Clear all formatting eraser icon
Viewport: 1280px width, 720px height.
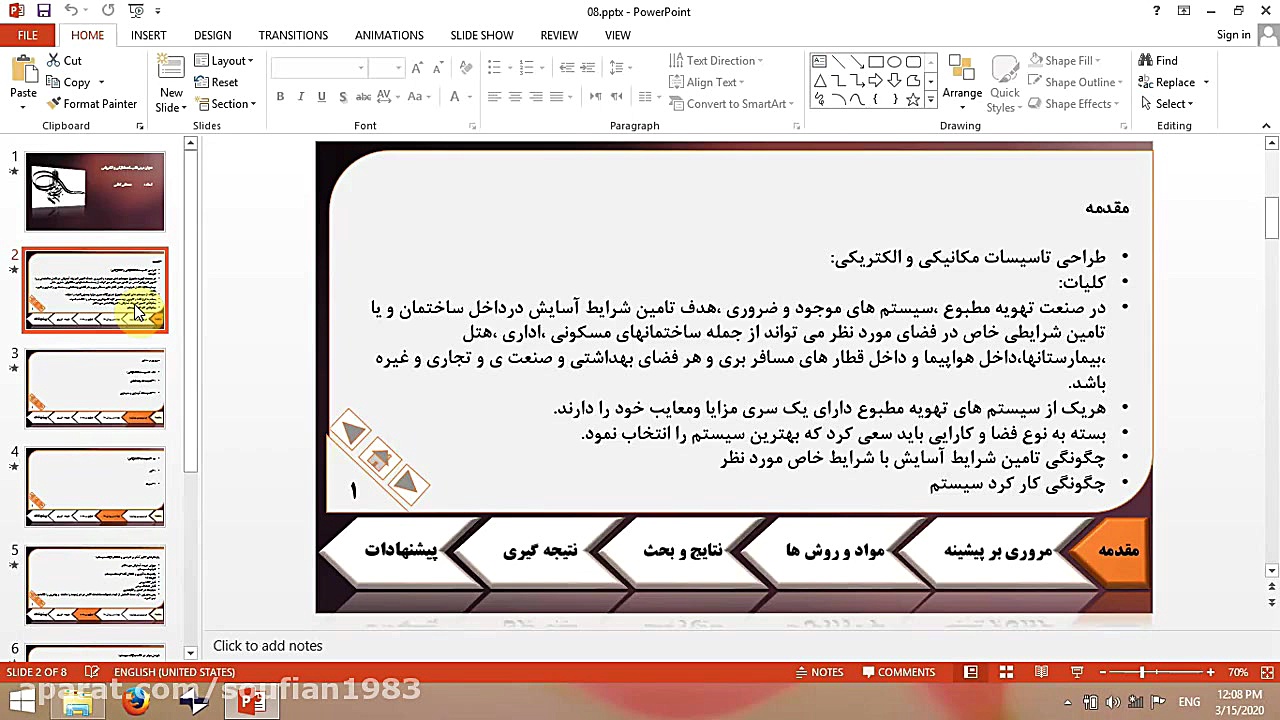click(x=466, y=67)
